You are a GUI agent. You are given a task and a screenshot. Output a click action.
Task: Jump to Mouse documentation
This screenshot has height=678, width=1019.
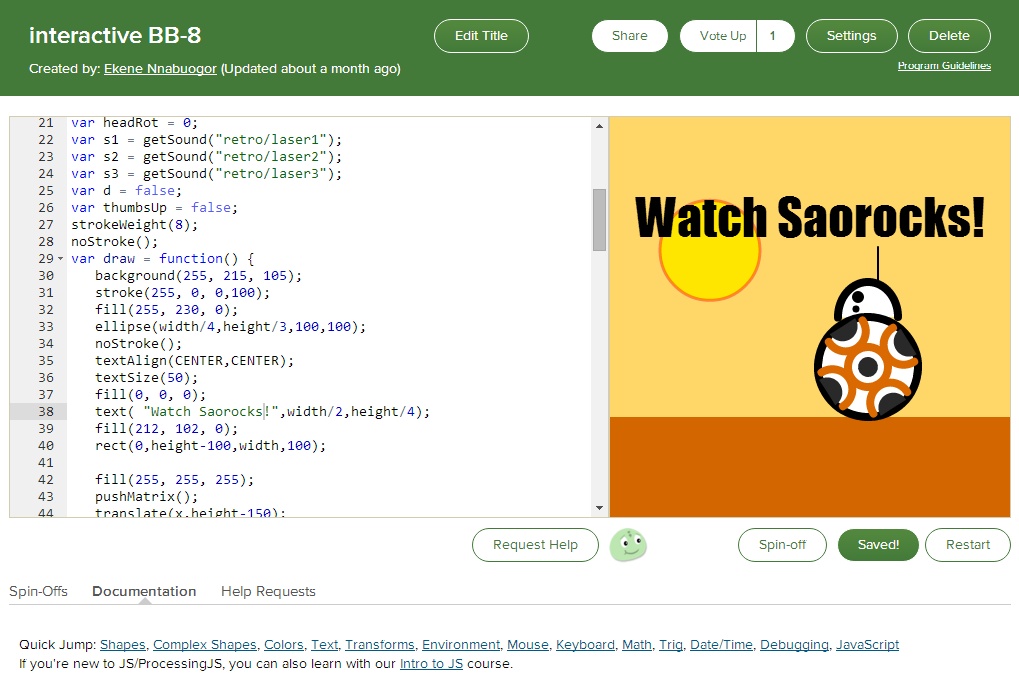(528, 645)
